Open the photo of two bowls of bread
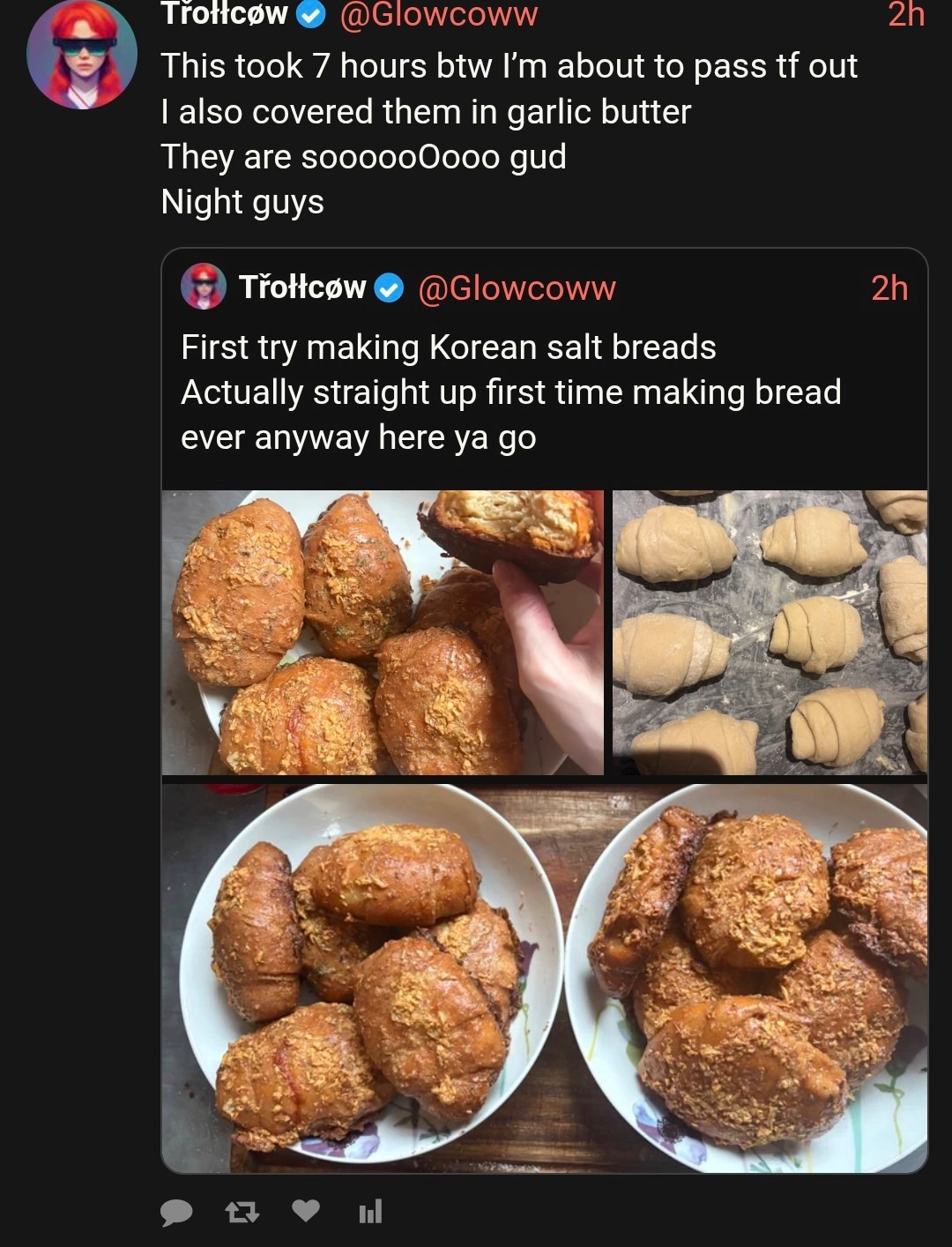Viewport: 952px width, 1247px height. coord(545,978)
